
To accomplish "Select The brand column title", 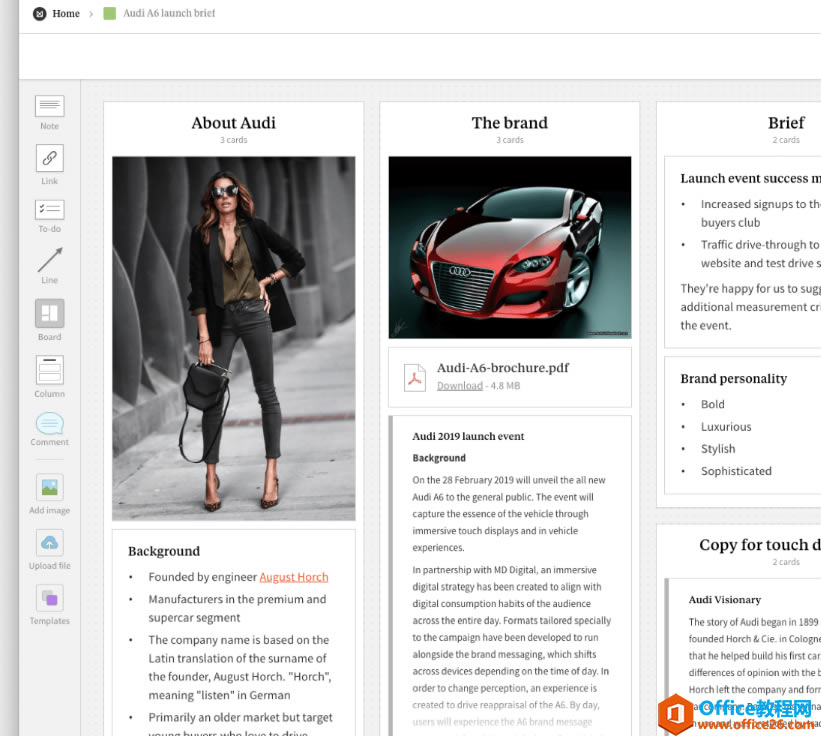I will coord(509,123).
